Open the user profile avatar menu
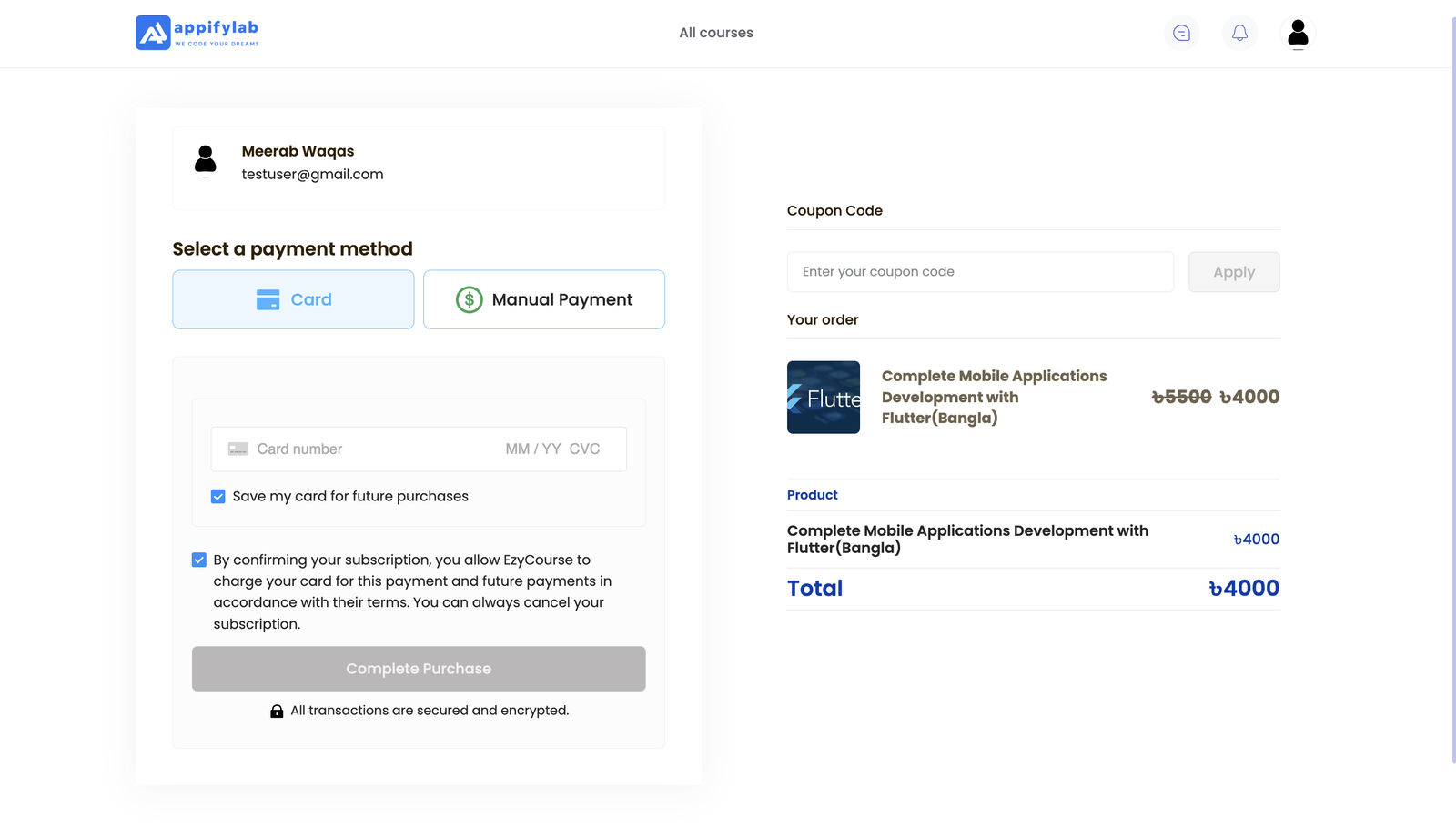1456x828 pixels. 1298,33
